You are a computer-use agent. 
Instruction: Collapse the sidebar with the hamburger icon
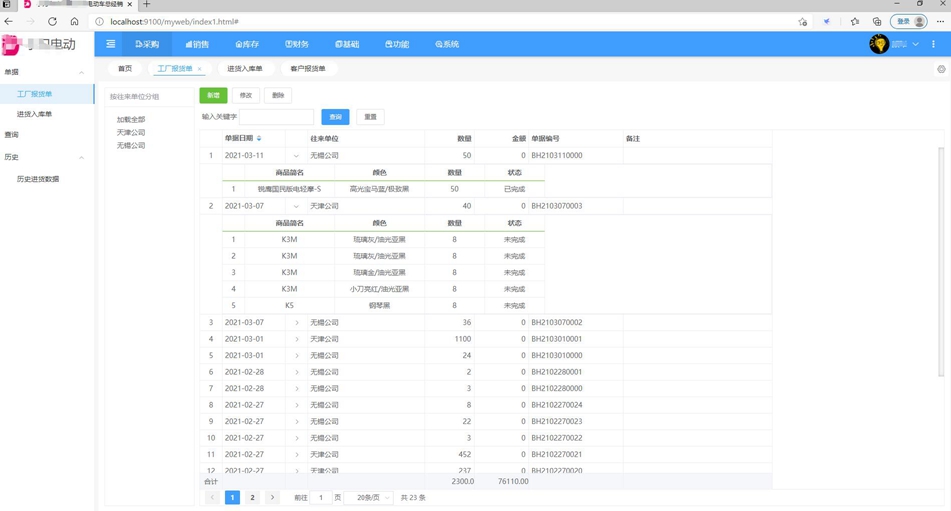[x=111, y=44]
